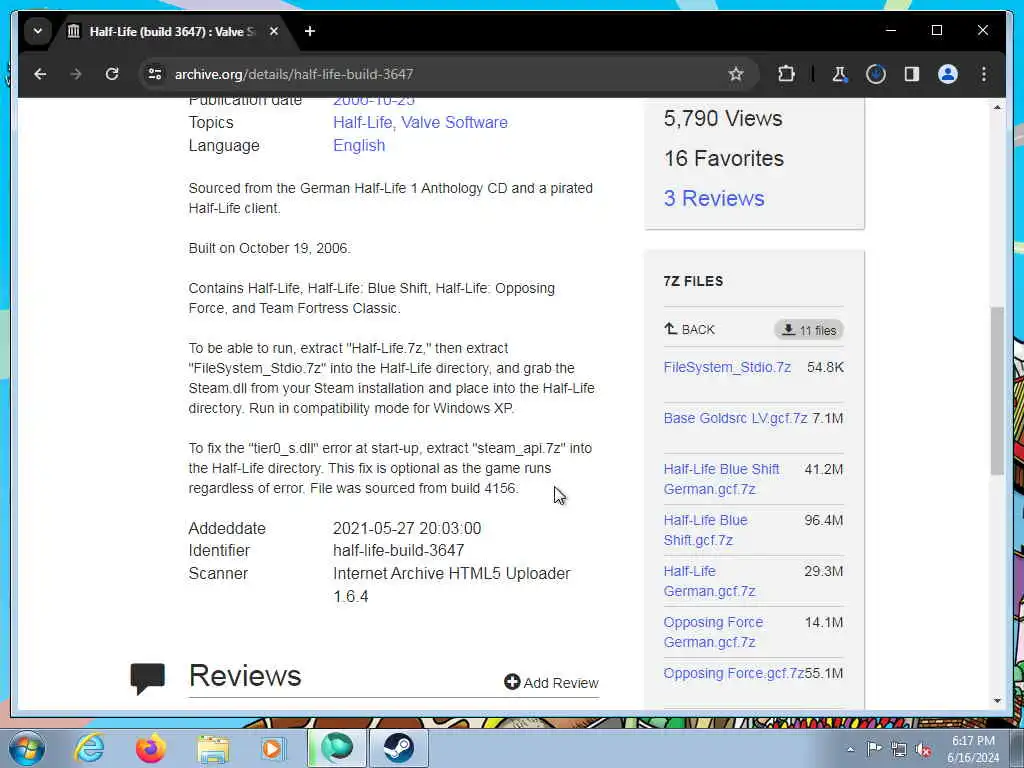1024x768 pixels.
Task: Download Half-Life Blue Shift German.gcf.7z
Action: coord(721,479)
